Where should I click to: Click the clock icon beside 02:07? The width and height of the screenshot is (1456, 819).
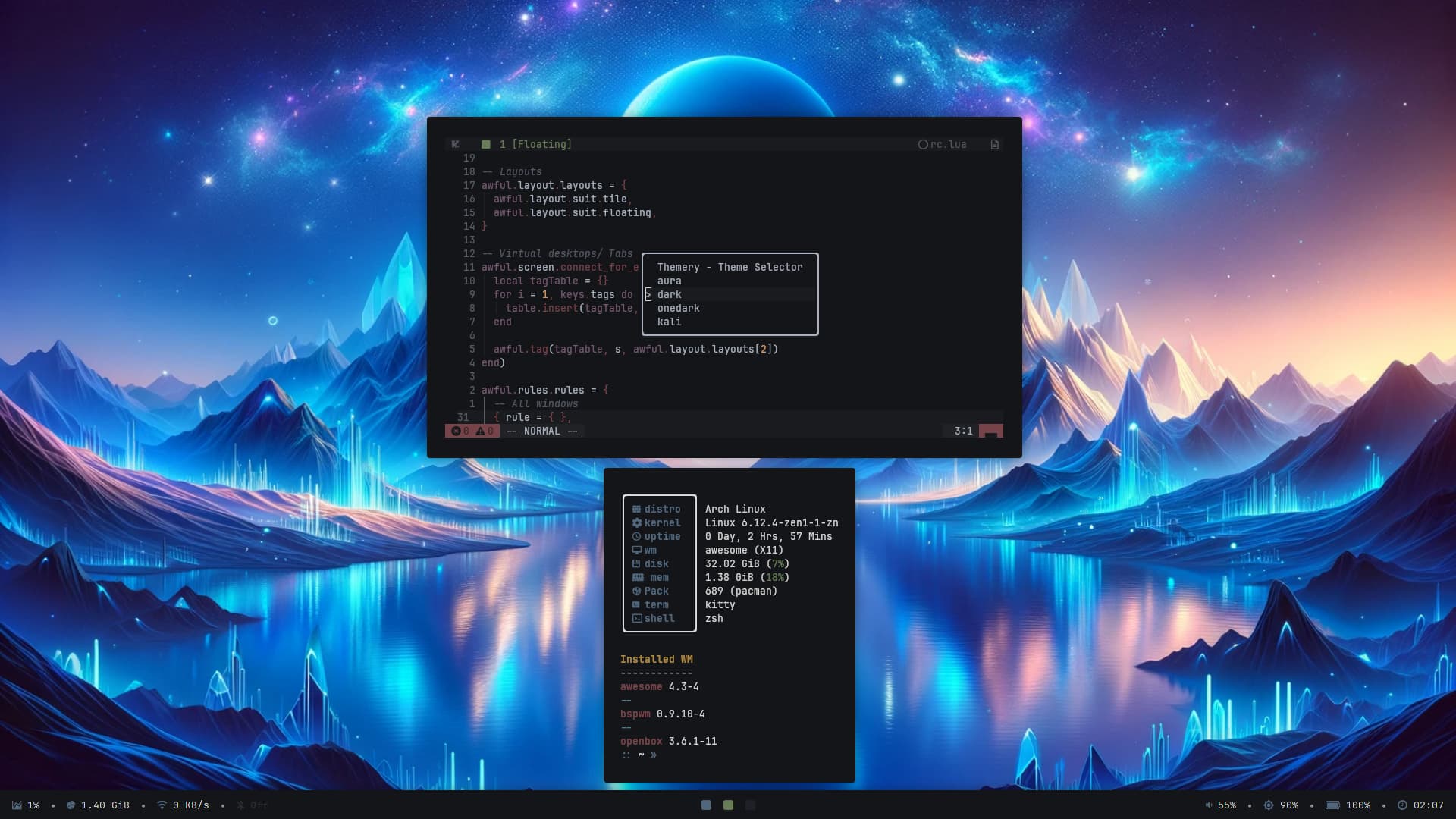[1402, 805]
